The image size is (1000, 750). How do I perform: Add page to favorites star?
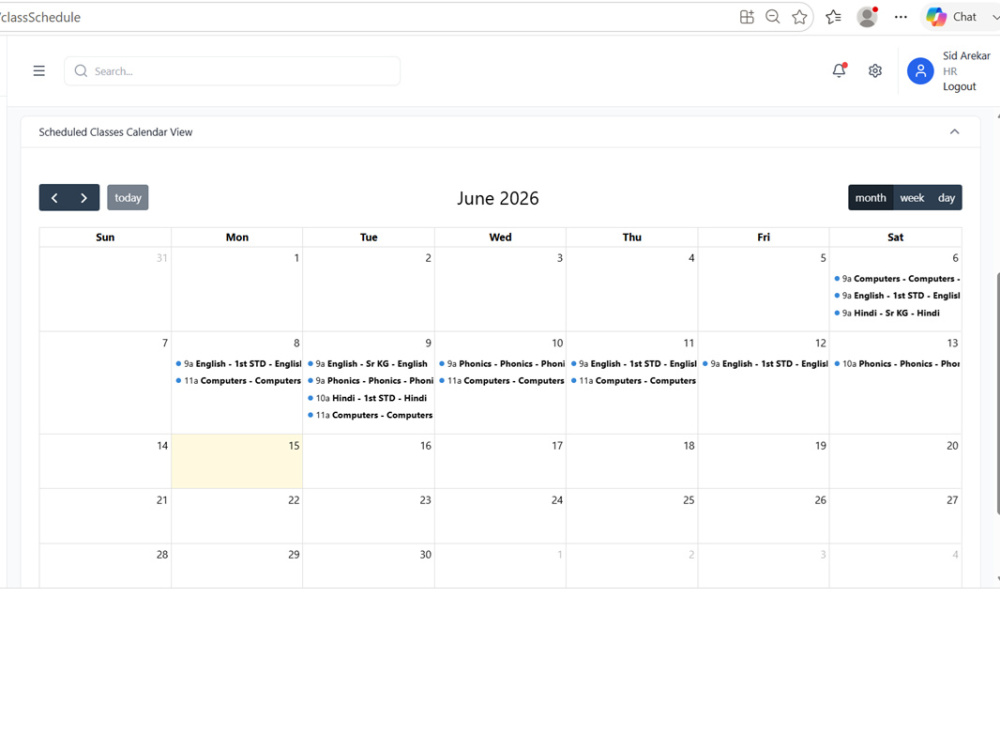point(799,17)
